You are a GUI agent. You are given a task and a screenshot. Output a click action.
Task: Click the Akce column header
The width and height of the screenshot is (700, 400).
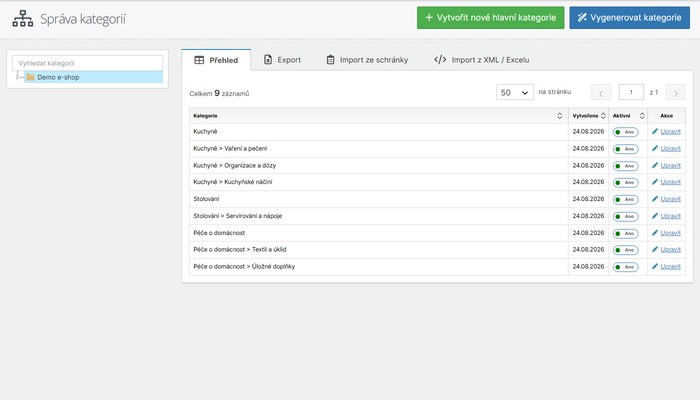click(x=667, y=116)
